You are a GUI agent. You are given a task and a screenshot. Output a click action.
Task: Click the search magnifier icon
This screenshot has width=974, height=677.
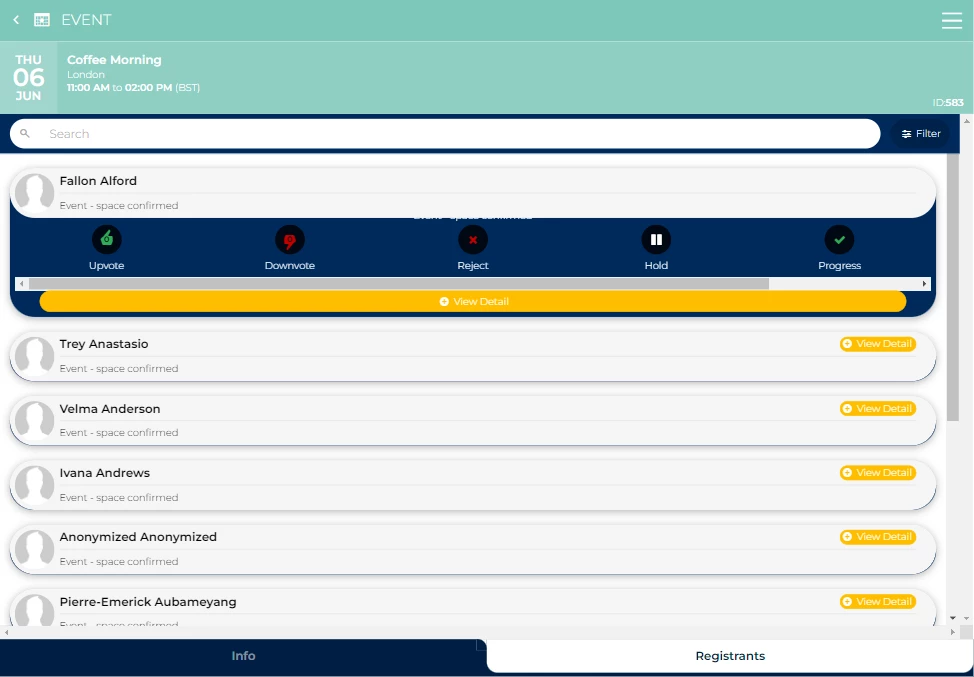tap(25, 134)
